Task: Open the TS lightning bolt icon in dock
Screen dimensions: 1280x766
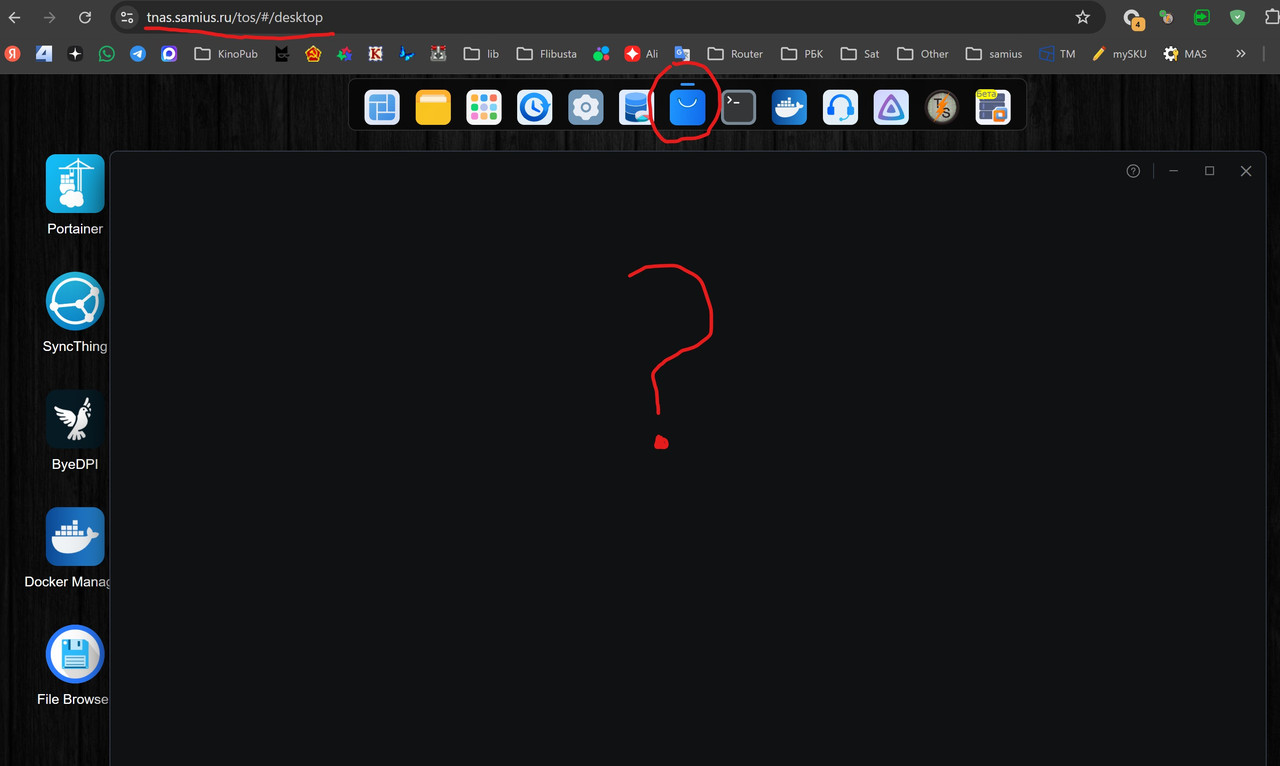Action: tap(941, 107)
